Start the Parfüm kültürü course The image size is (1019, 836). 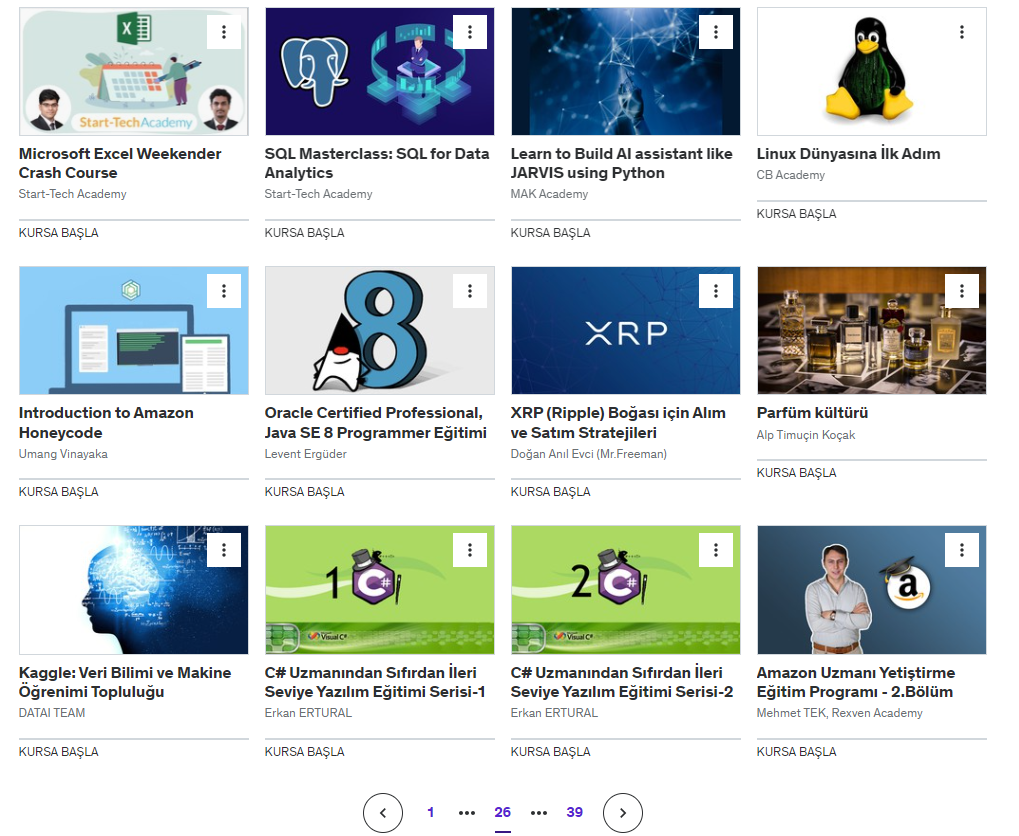click(796, 473)
